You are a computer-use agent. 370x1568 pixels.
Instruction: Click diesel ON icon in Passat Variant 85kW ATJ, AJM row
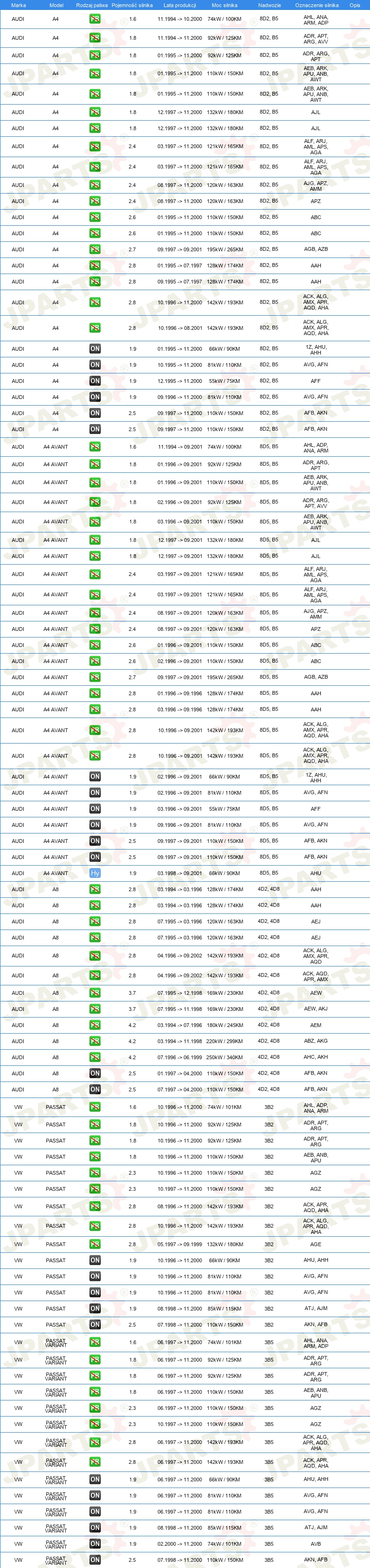coord(95,1528)
